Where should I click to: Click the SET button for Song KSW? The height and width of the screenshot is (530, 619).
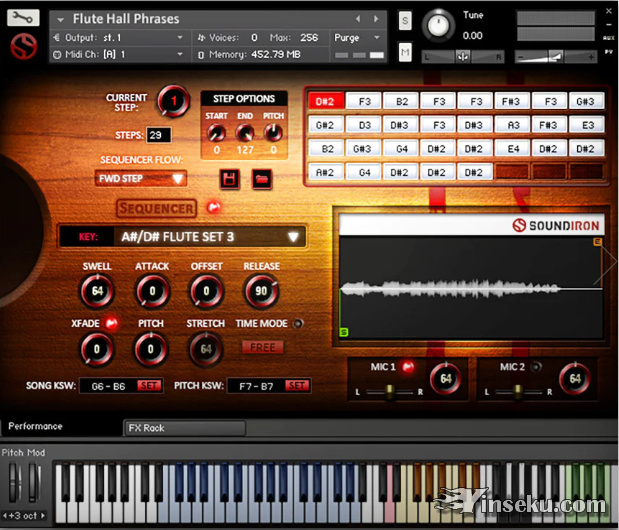click(149, 385)
